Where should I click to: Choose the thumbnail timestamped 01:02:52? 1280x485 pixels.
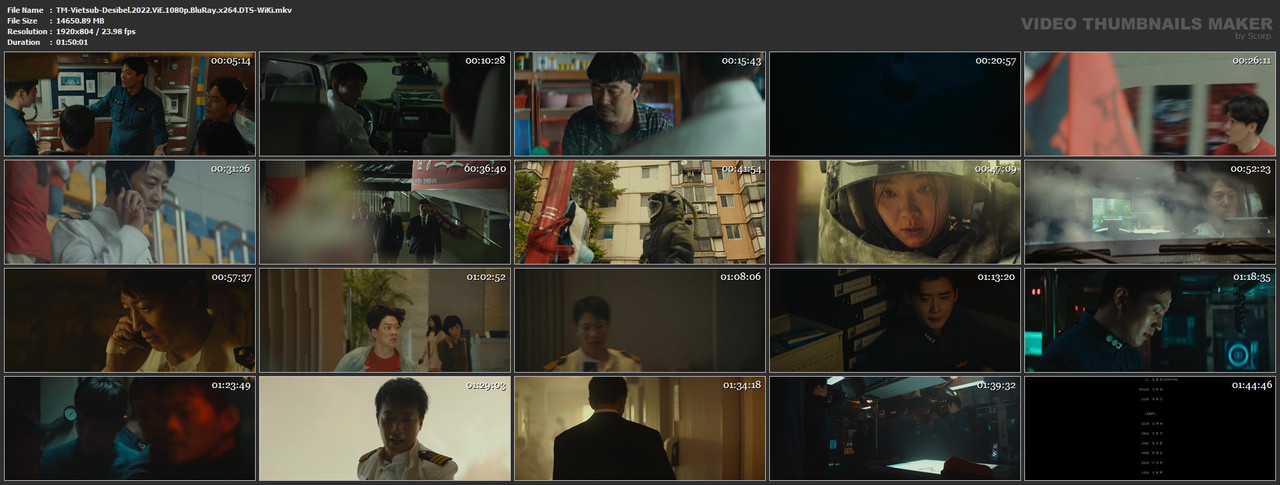(385, 320)
